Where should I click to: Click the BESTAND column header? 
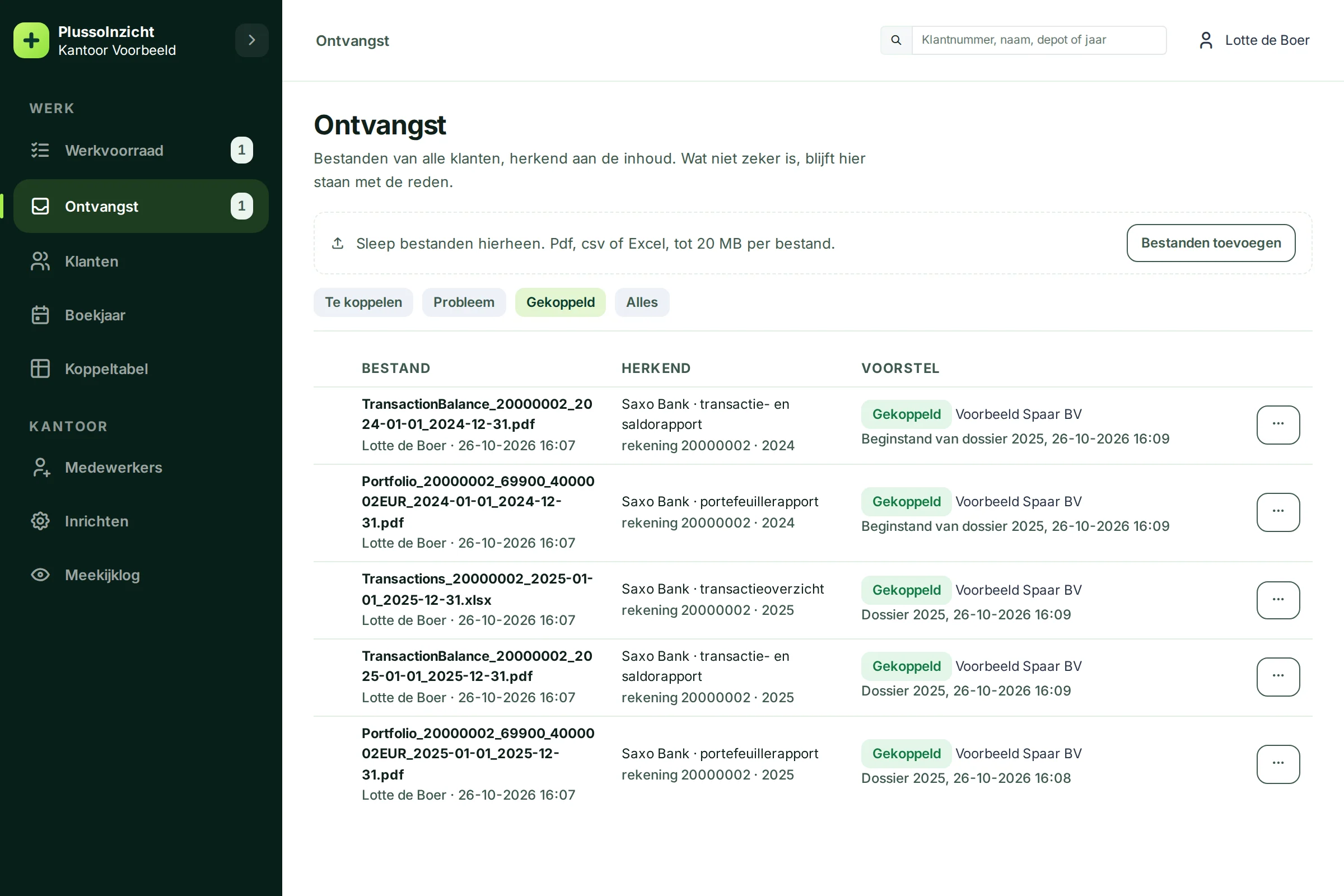coord(396,368)
